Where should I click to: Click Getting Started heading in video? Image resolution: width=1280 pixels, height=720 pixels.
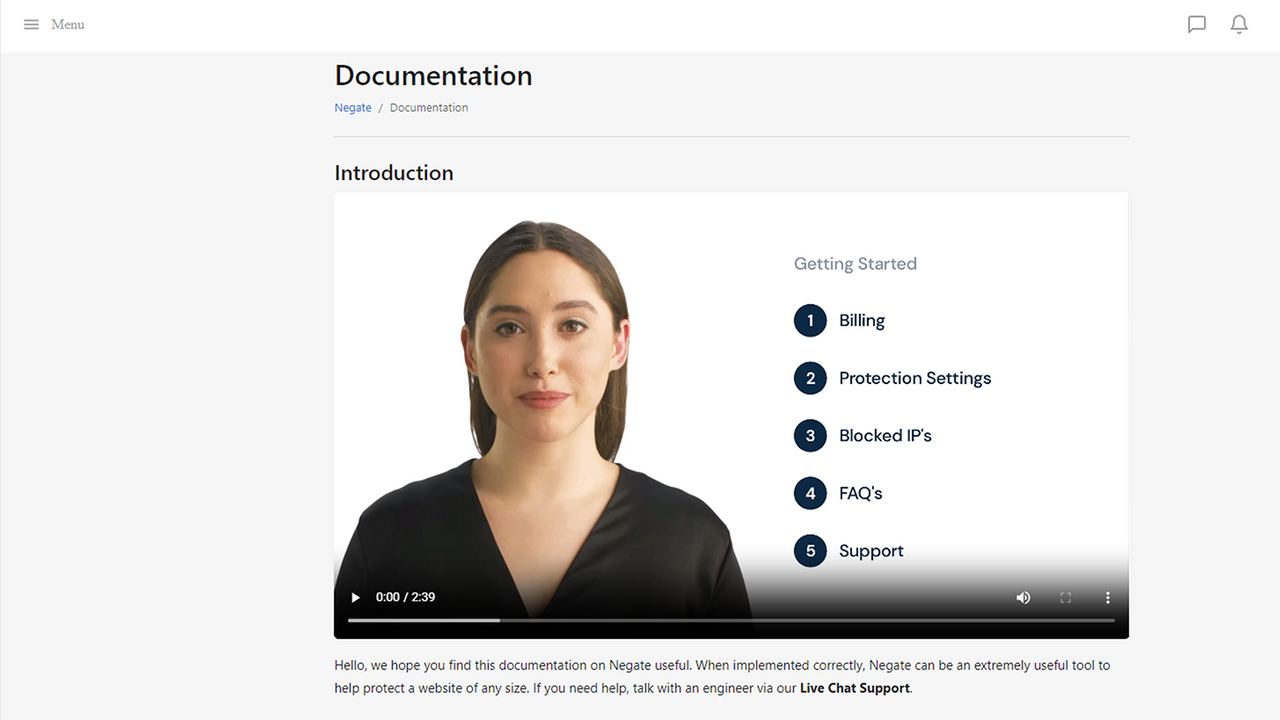coord(855,264)
